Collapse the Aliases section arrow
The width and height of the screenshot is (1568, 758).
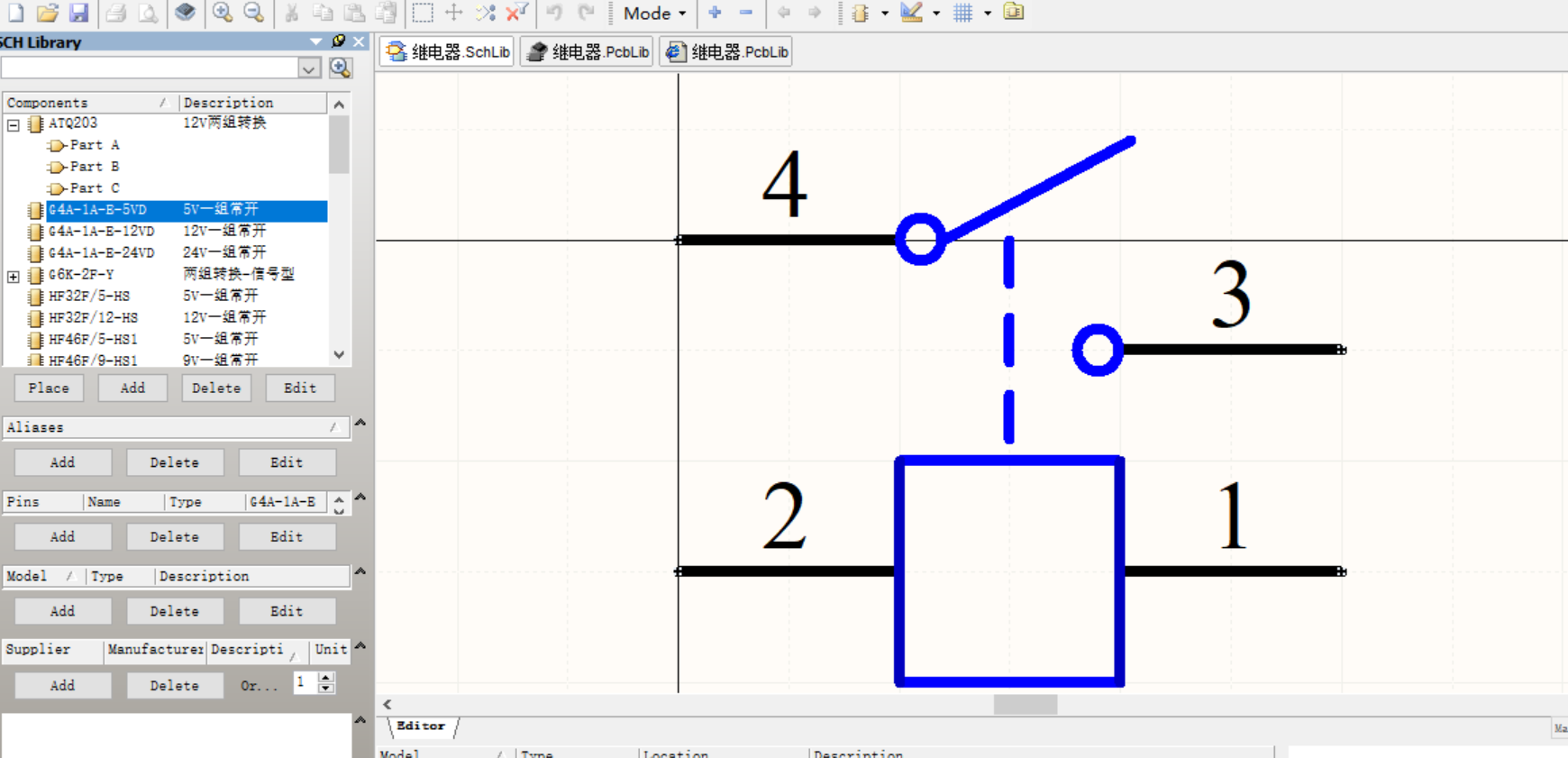pyautogui.click(x=360, y=422)
